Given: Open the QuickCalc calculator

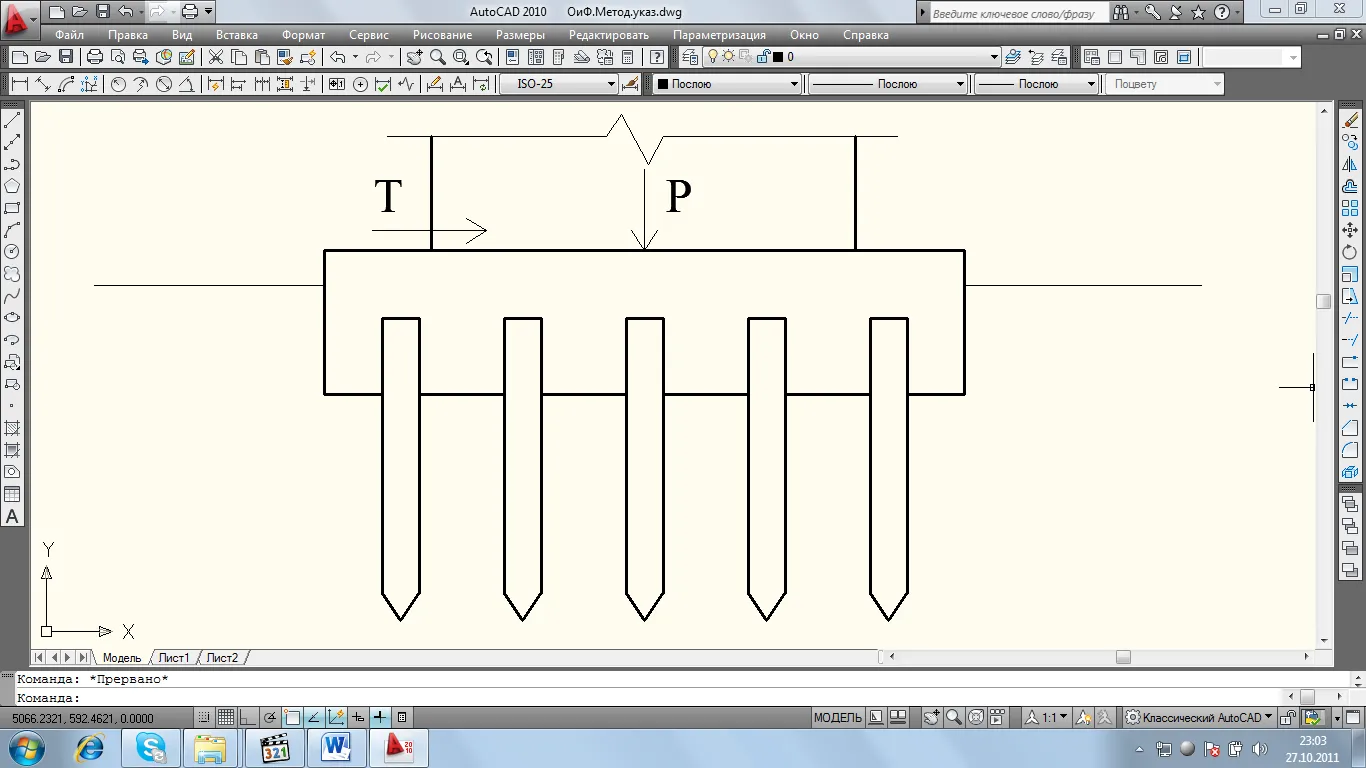Looking at the screenshot, I should [x=627, y=57].
